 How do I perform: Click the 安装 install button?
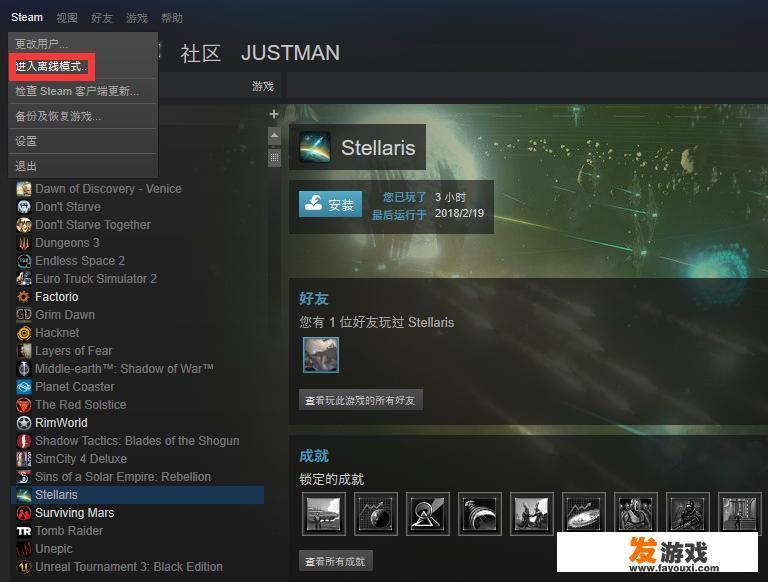click(330, 204)
